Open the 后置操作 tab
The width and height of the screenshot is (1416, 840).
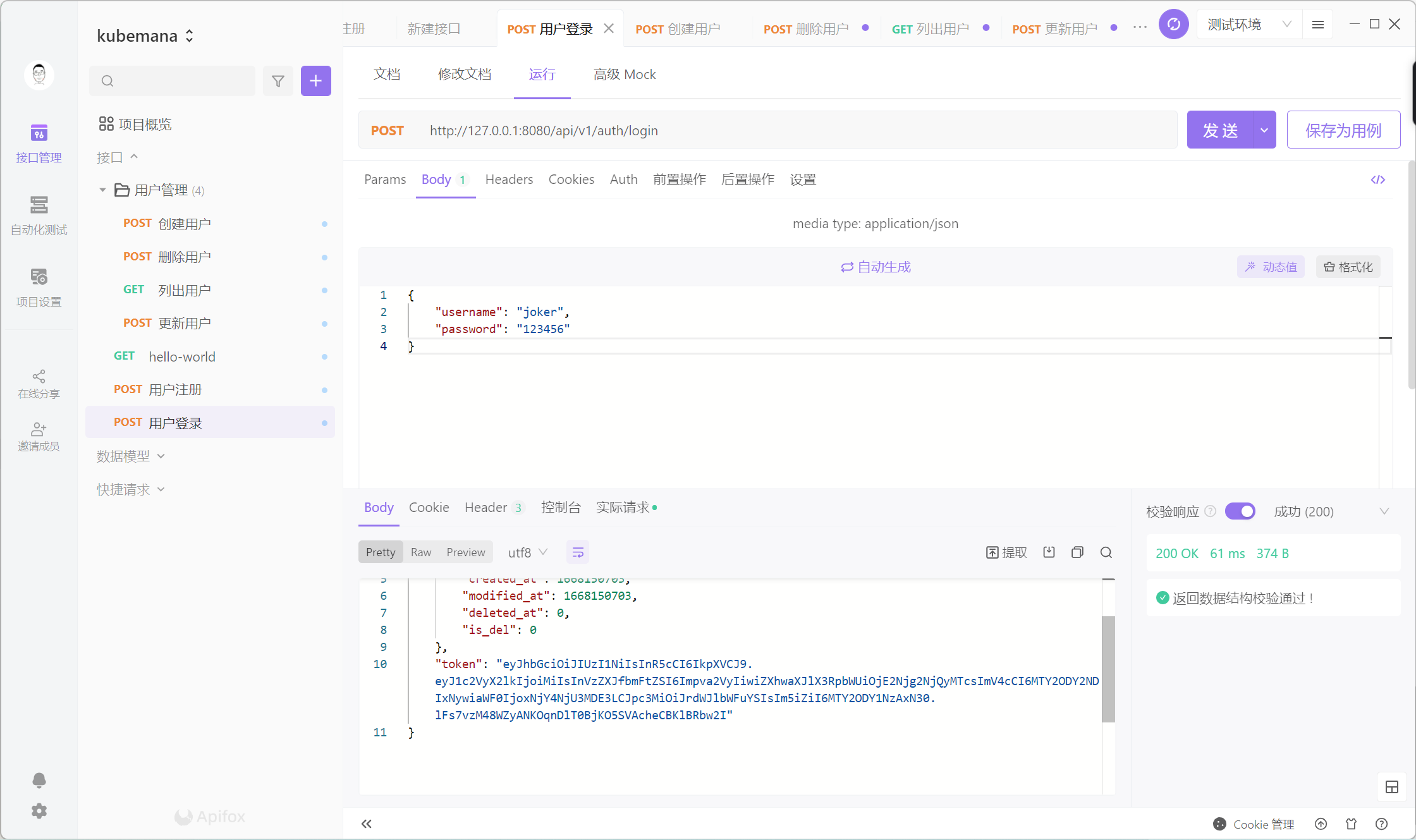(x=748, y=180)
